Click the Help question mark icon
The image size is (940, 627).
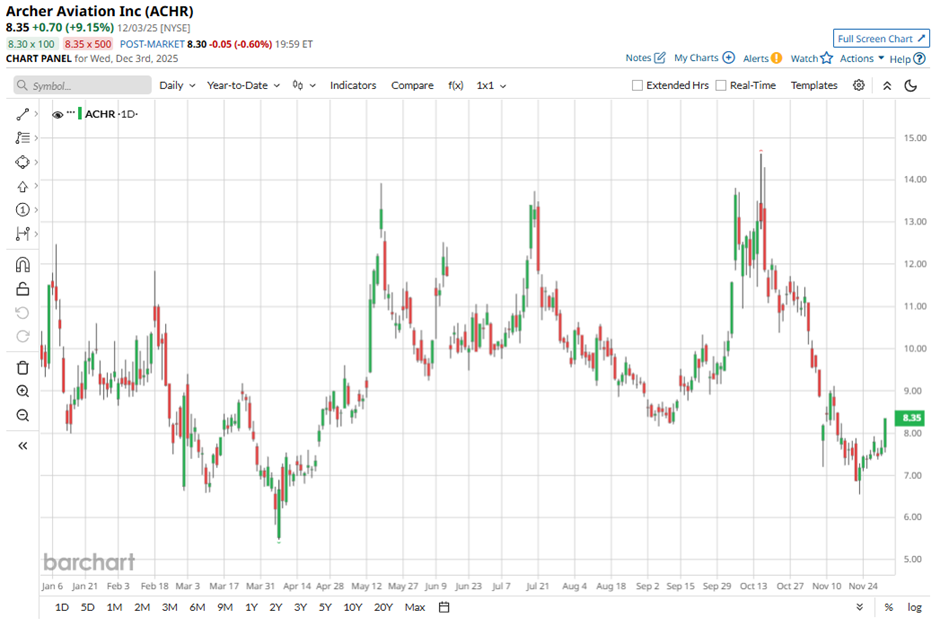point(920,59)
